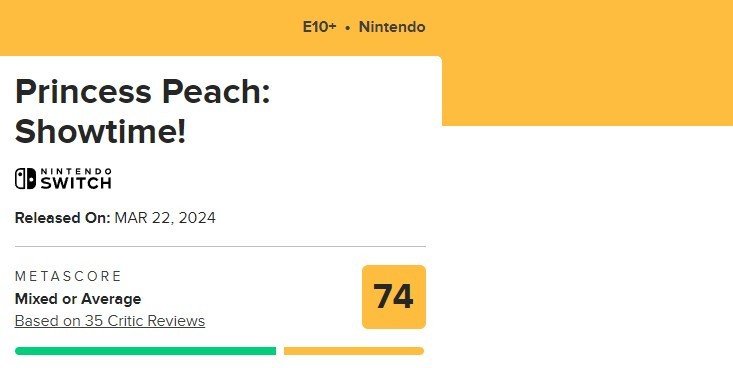The image size is (733, 368).
Task: Click the bullet separator between E10+ and Nintendo
Action: pos(347,28)
